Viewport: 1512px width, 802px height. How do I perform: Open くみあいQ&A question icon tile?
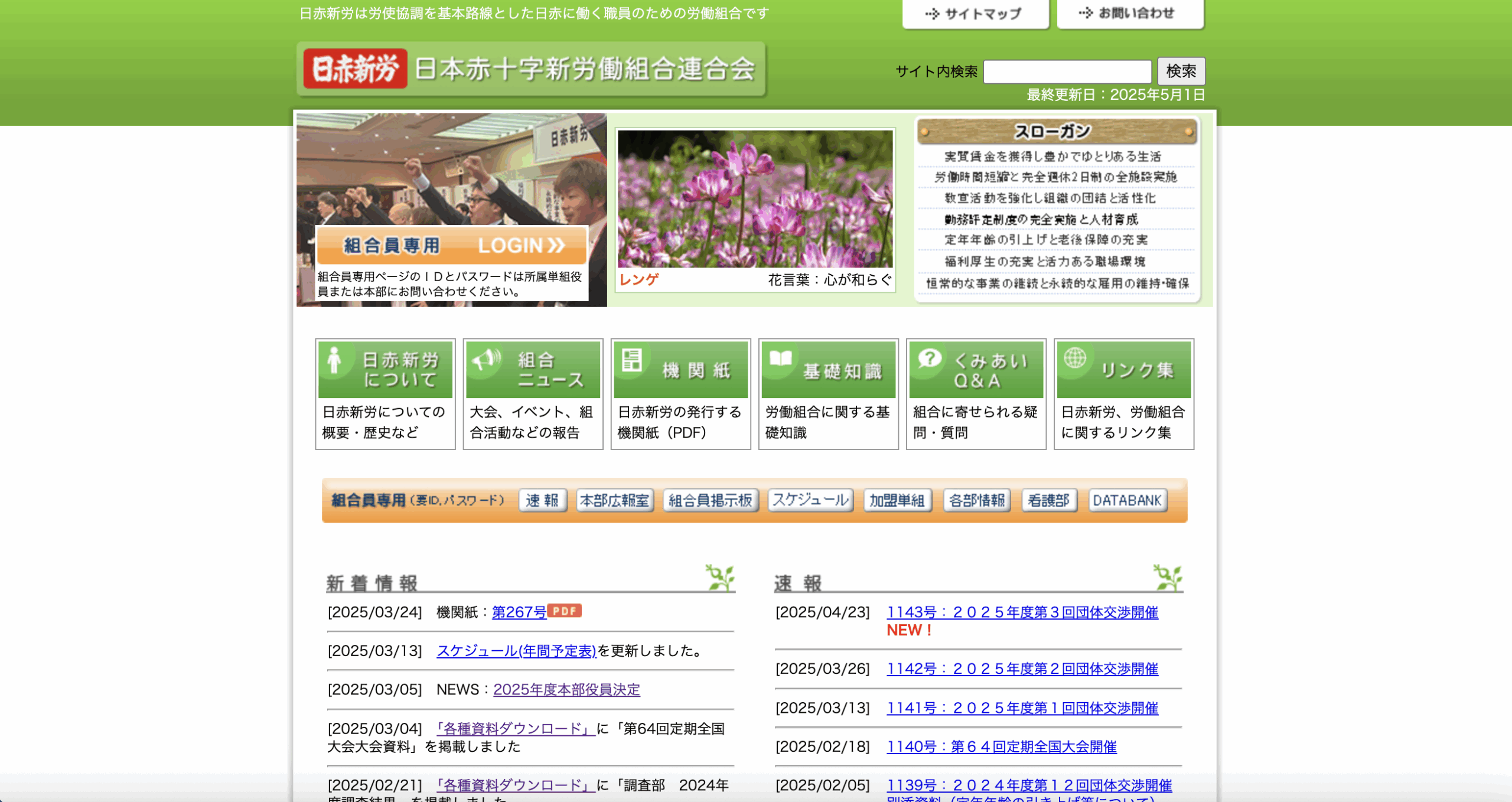coord(976,369)
